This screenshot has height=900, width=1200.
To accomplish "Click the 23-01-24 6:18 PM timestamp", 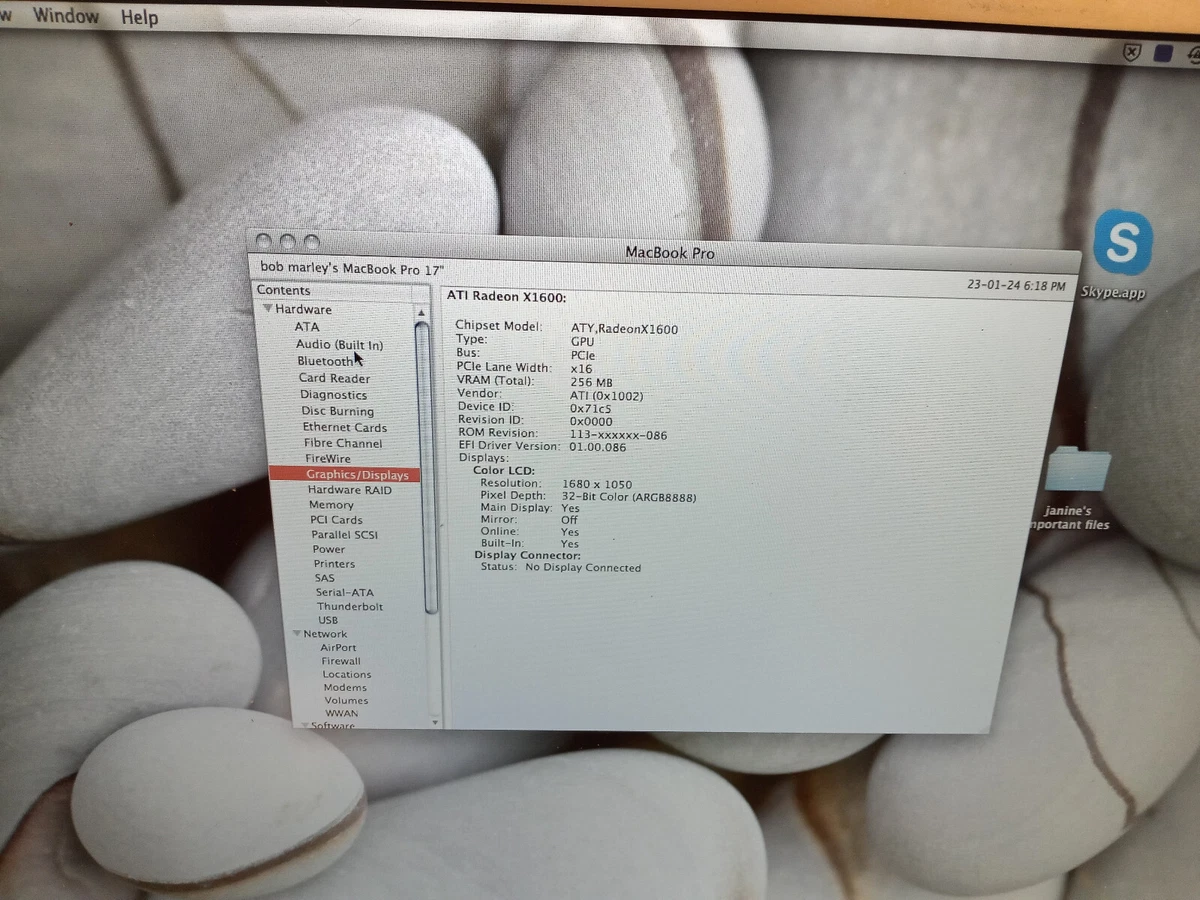I will tap(1016, 286).
